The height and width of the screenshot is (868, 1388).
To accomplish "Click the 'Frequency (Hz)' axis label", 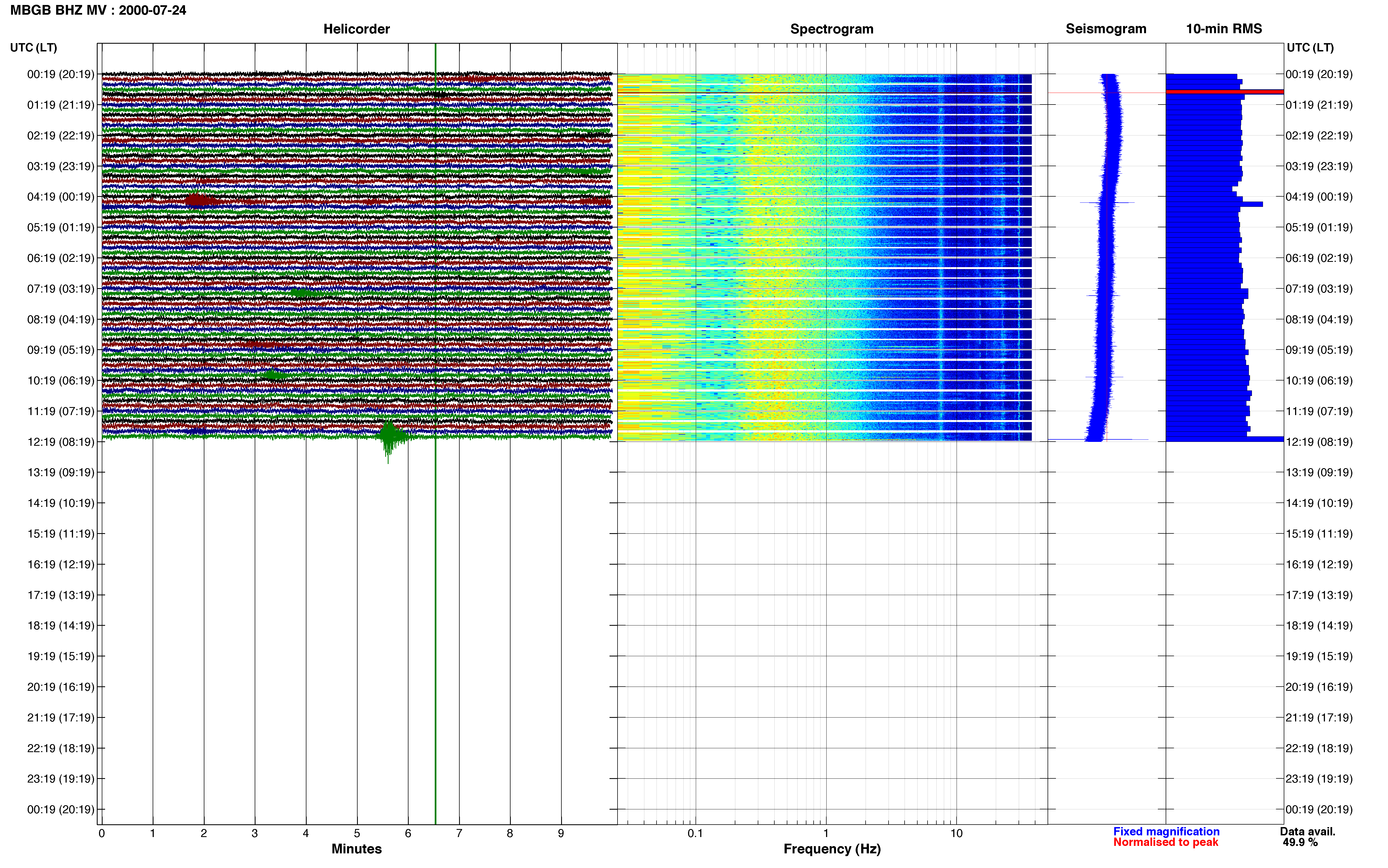I will [x=832, y=849].
